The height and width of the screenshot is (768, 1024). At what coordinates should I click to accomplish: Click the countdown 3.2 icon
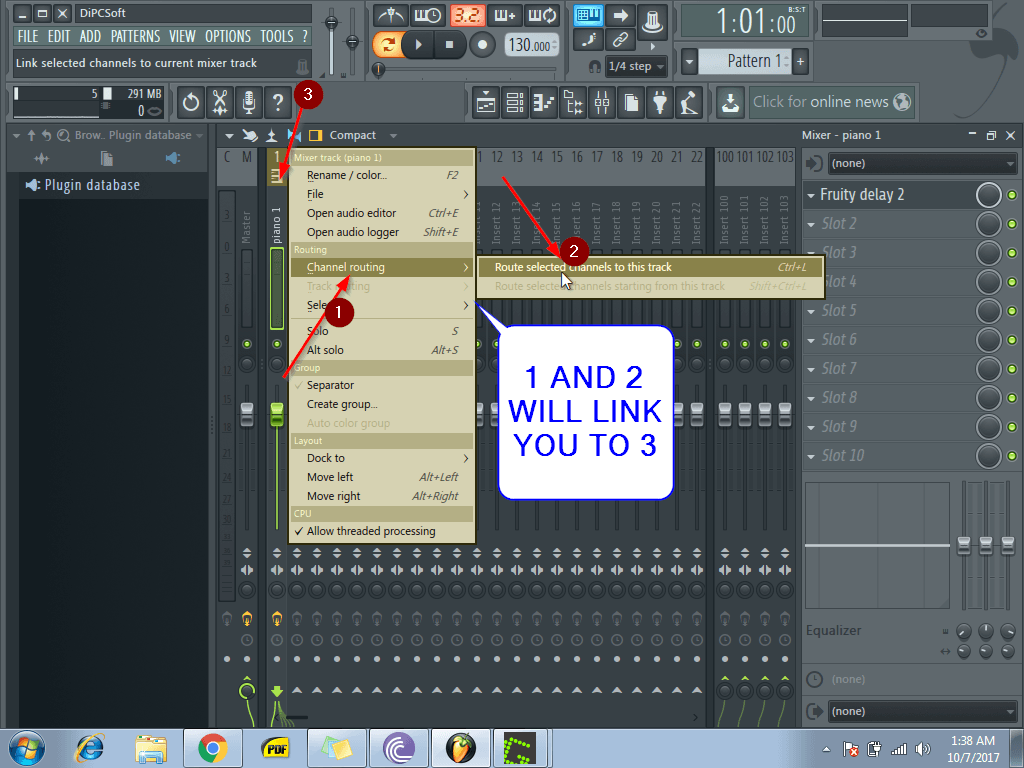466,14
